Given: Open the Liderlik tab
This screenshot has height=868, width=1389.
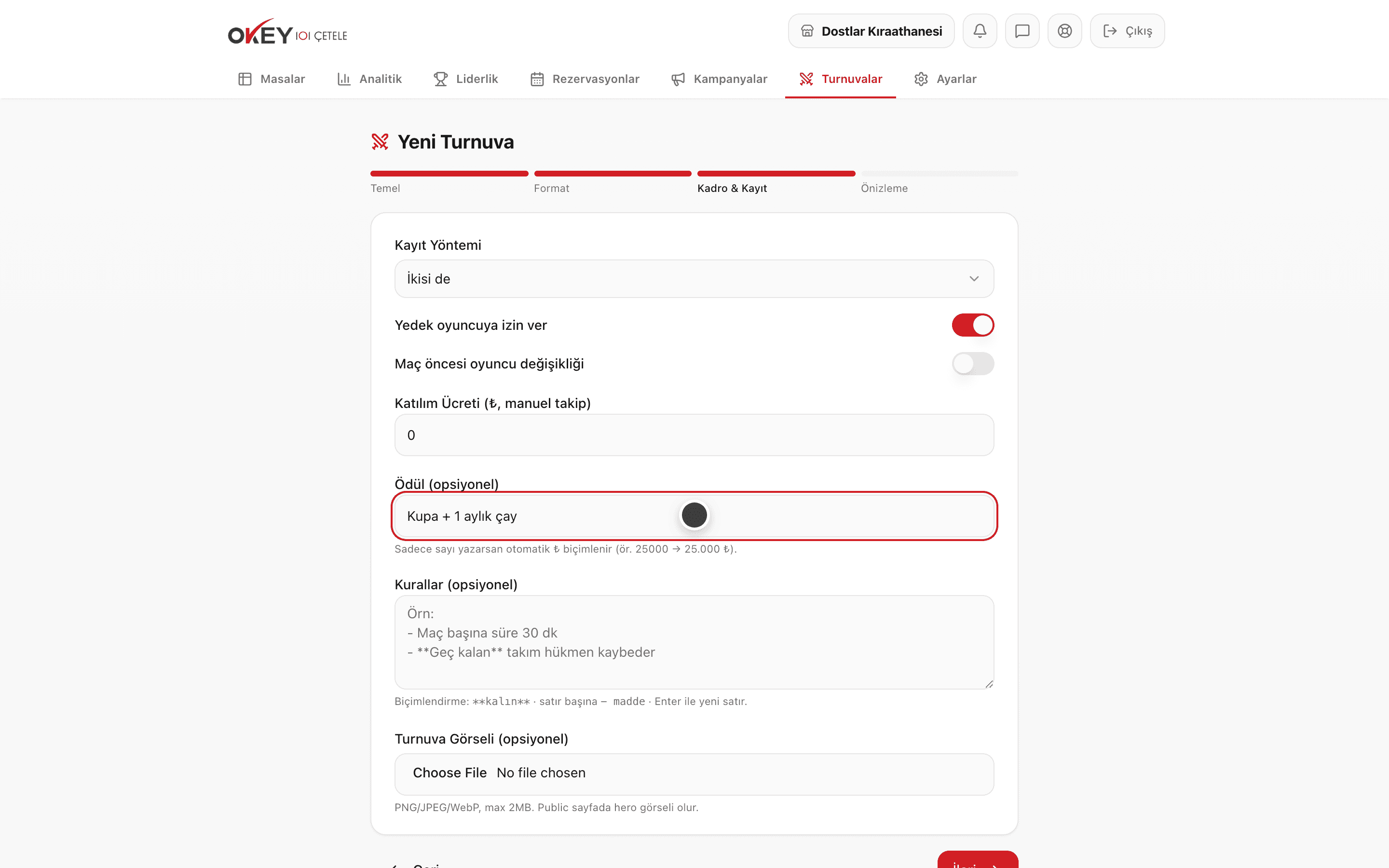Looking at the screenshot, I should (466, 79).
